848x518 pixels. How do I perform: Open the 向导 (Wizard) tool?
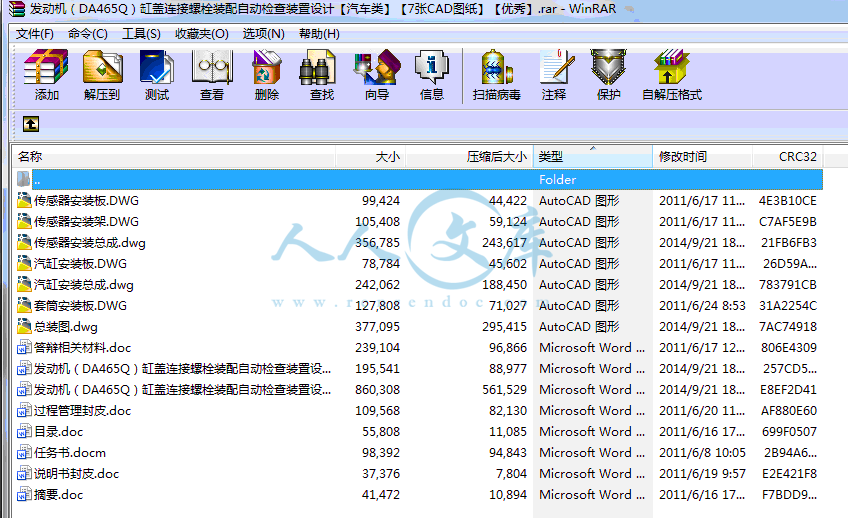377,67
